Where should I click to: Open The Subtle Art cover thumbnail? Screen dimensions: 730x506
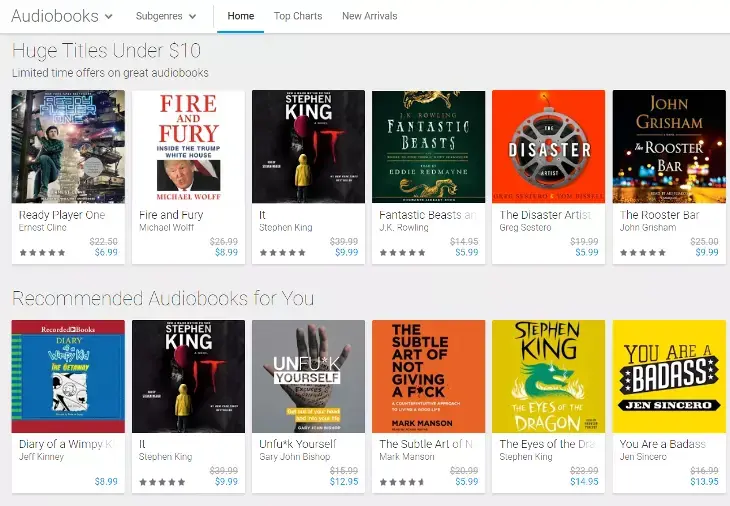[x=429, y=377]
